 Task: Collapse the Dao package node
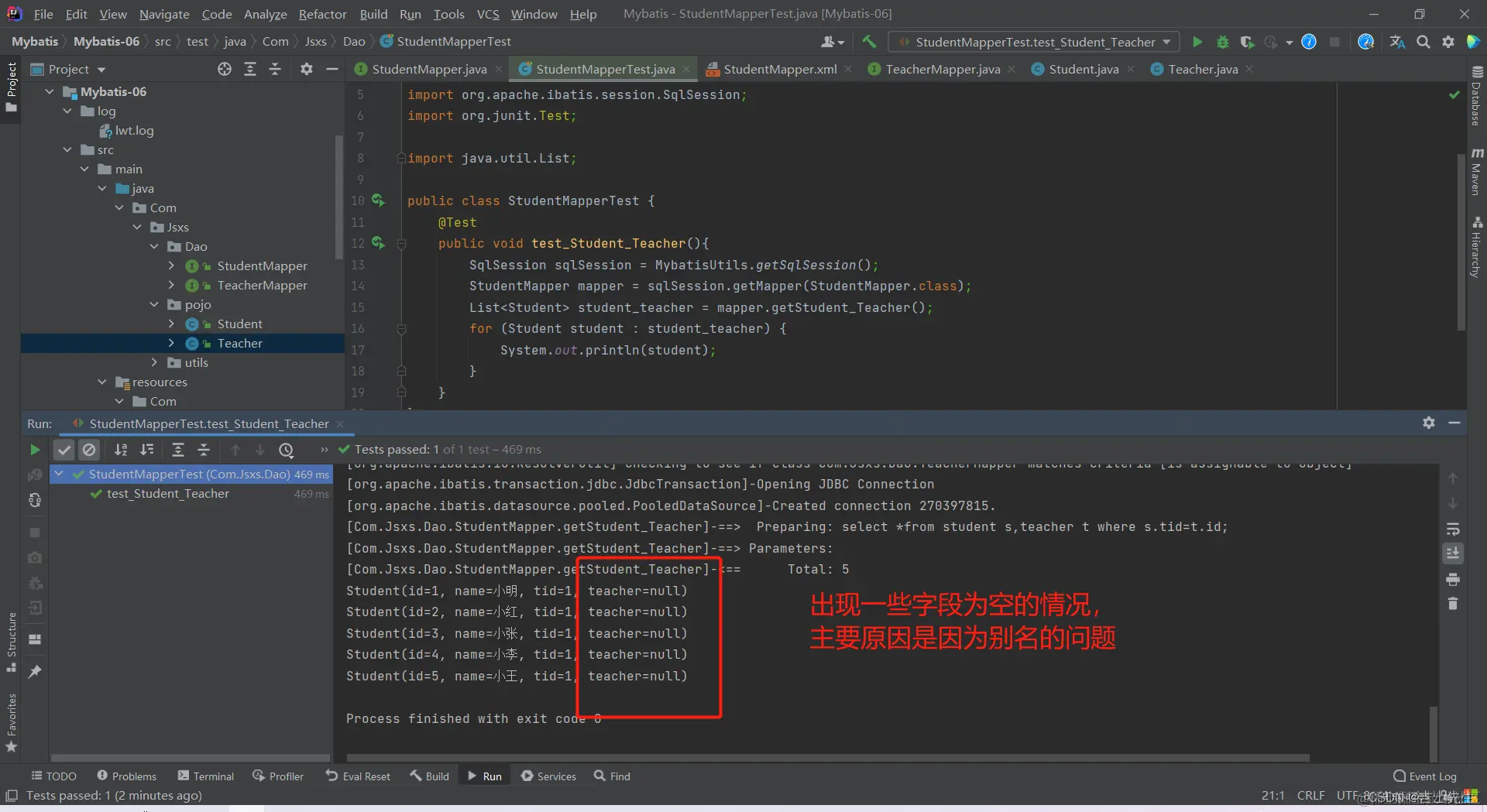154,246
